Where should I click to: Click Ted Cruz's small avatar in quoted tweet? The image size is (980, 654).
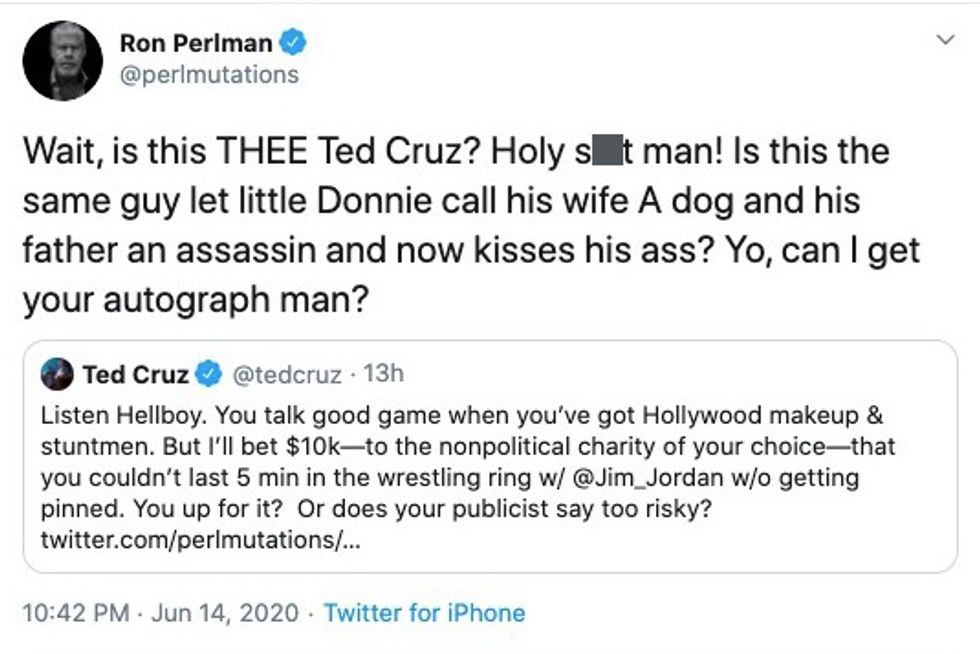coord(57,375)
